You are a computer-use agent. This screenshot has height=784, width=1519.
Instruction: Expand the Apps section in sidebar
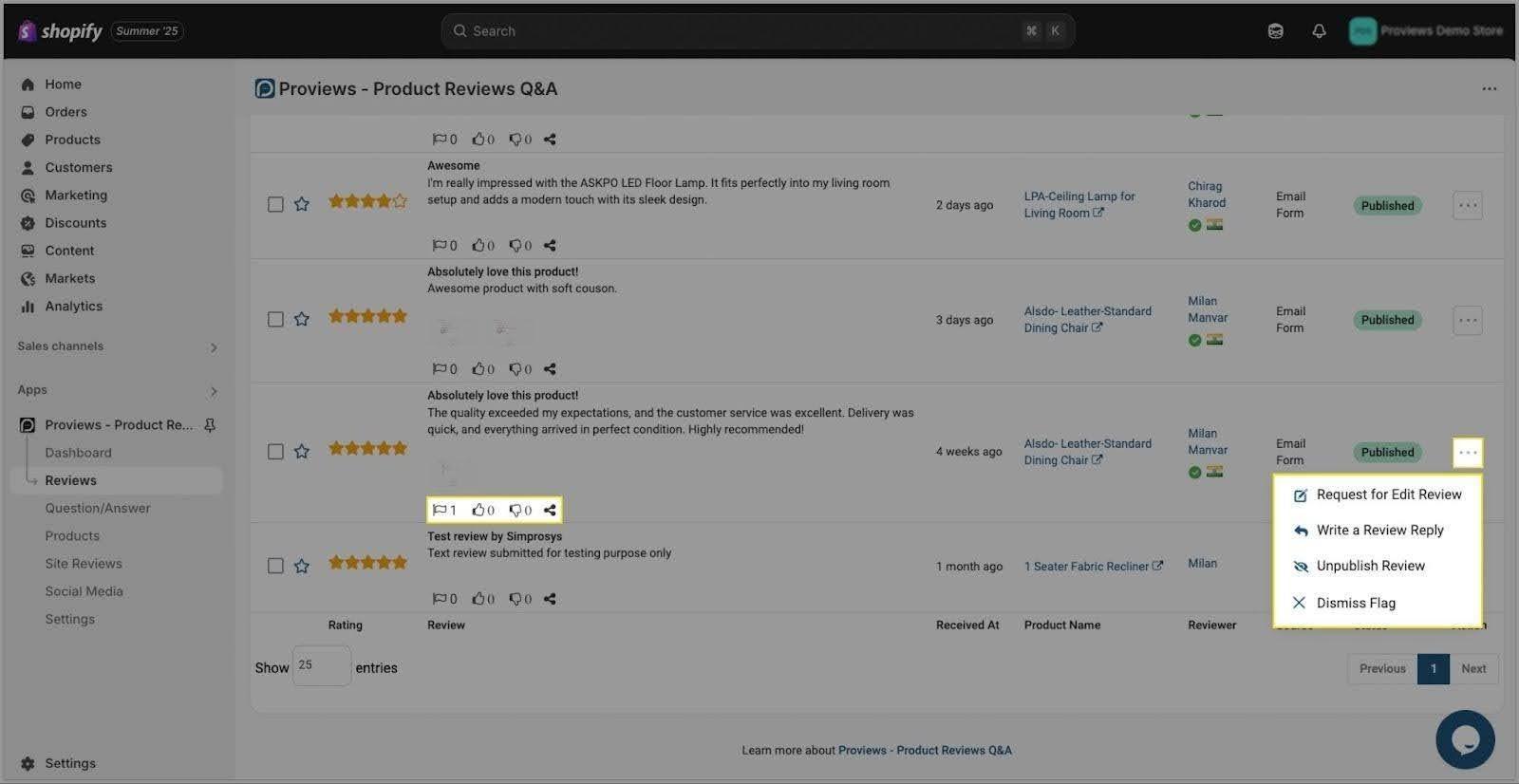click(x=214, y=391)
